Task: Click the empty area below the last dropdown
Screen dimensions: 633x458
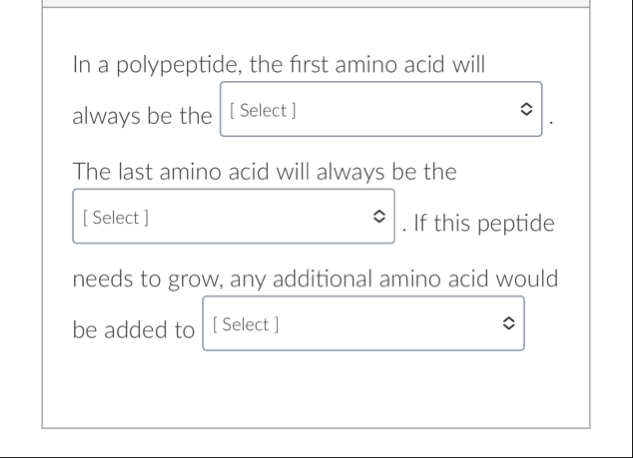Action: (x=316, y=390)
